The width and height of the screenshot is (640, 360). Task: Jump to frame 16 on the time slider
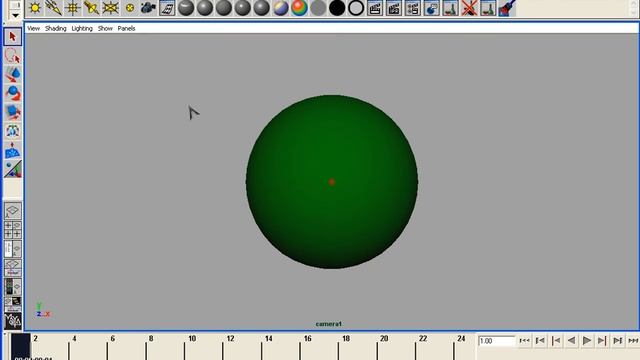pyautogui.click(x=307, y=339)
